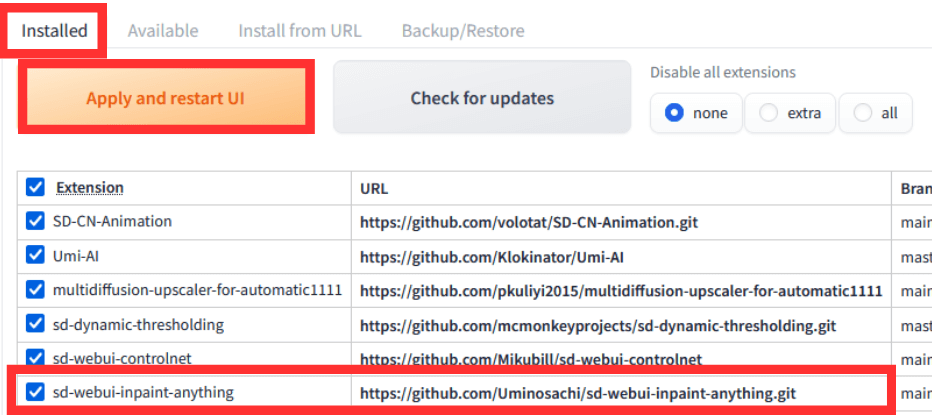Viewport: 932px width, 418px height.
Task: Open the Install from URL tab
Action: click(x=300, y=30)
